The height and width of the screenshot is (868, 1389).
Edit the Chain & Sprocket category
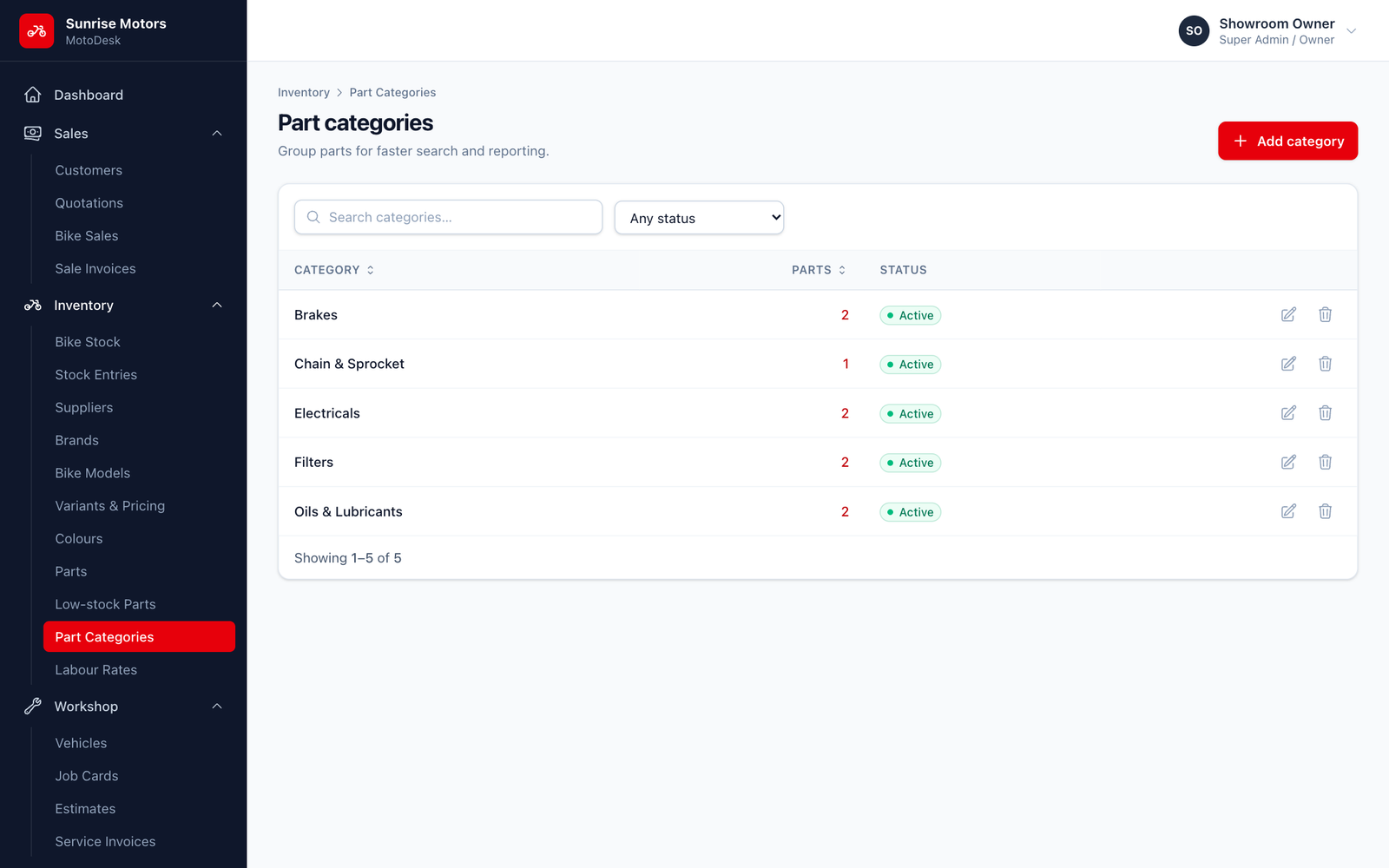1288,364
